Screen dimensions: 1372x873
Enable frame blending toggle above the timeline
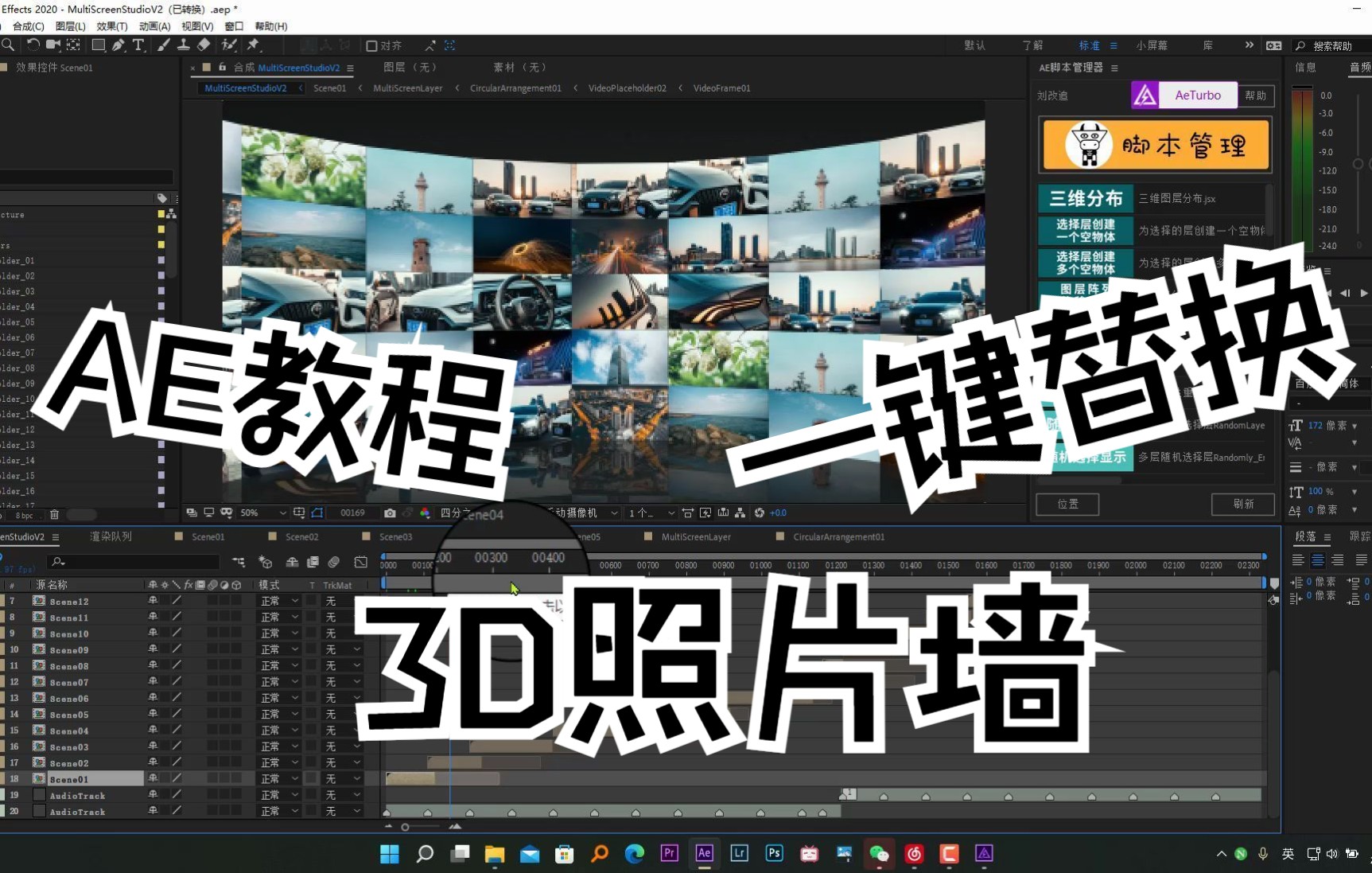(312, 563)
